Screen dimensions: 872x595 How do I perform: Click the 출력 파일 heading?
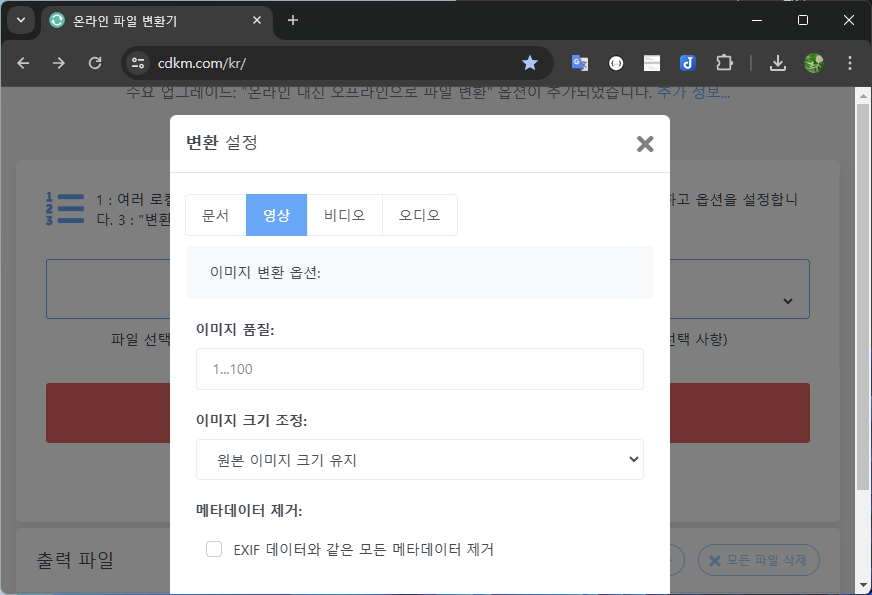(x=75, y=560)
